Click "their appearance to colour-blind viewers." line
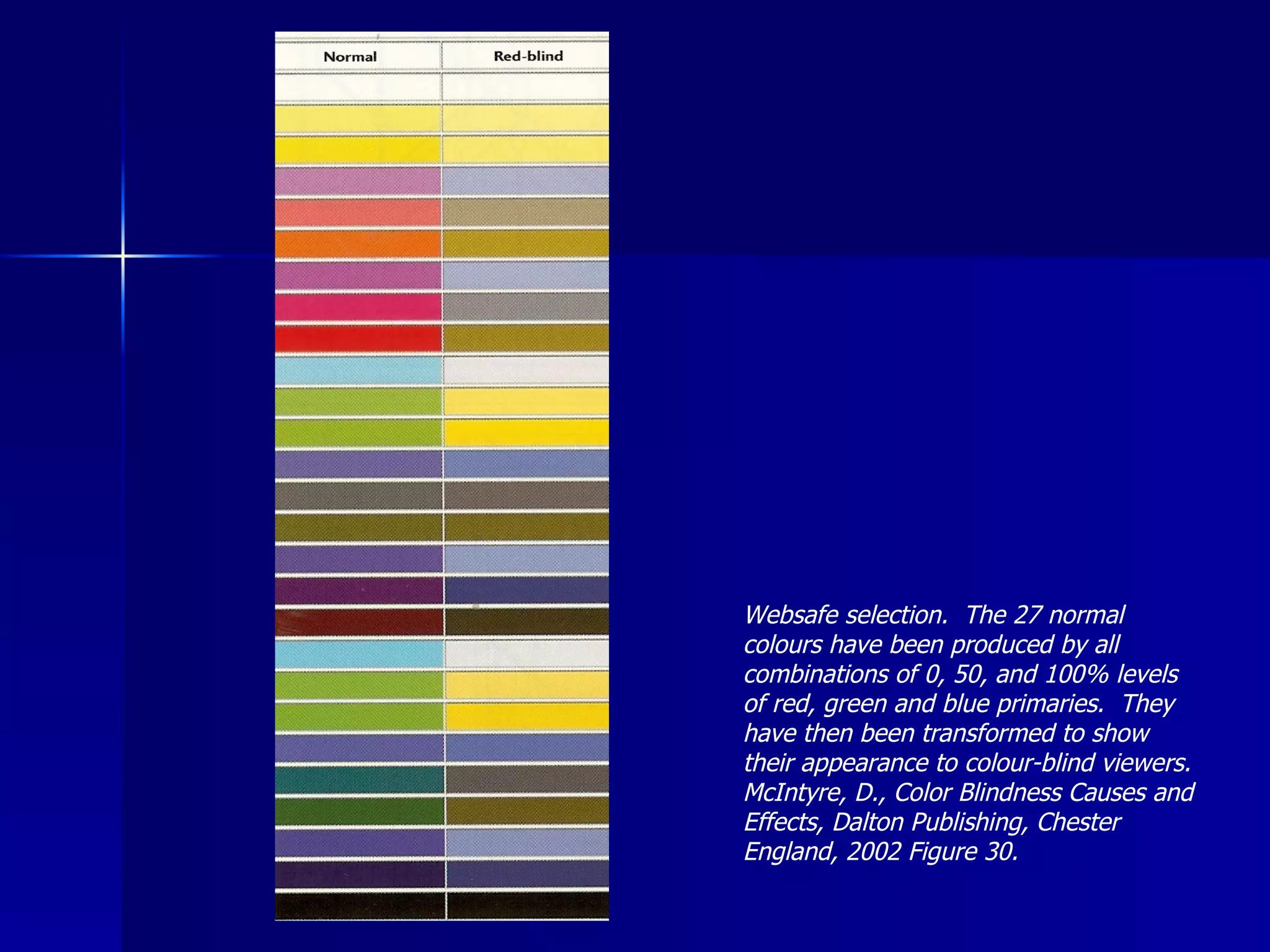Image resolution: width=1270 pixels, height=952 pixels. [967, 762]
